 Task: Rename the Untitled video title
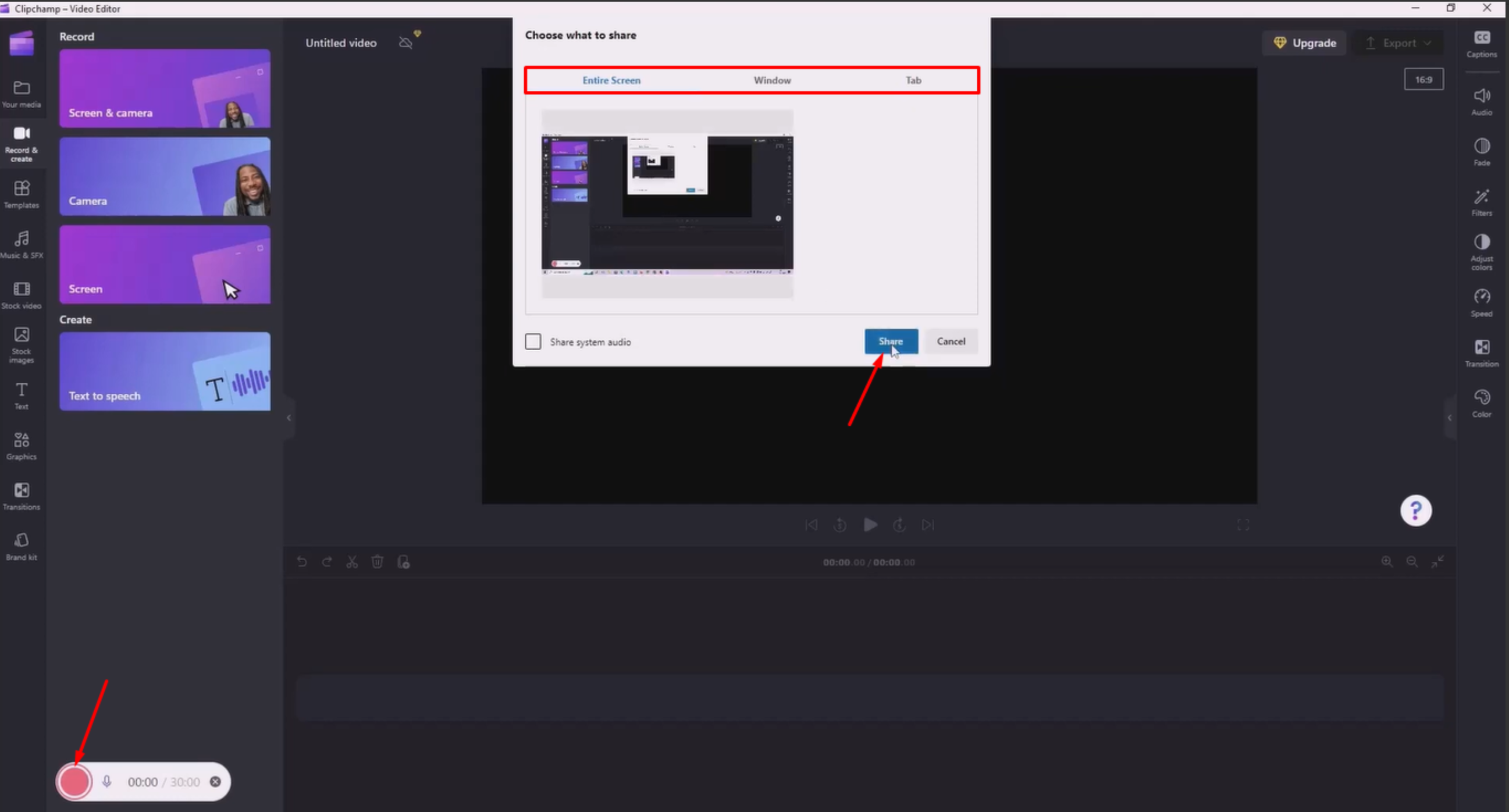click(x=340, y=42)
